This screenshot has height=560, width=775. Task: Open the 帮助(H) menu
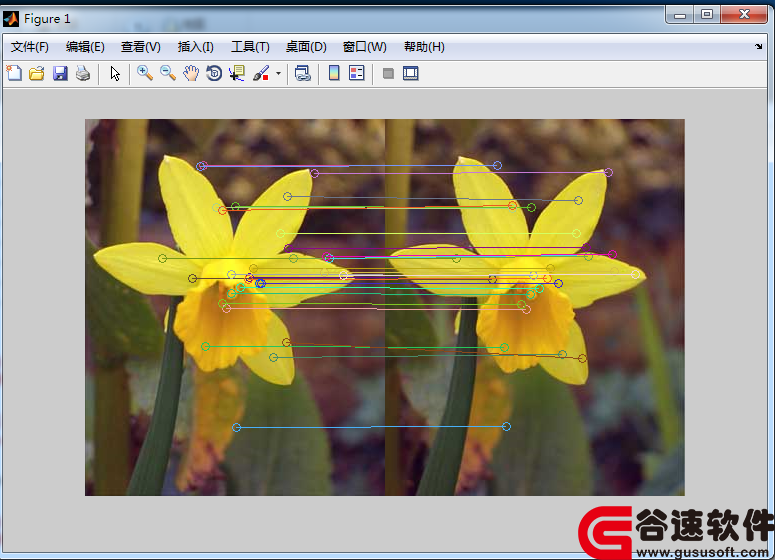[424, 47]
